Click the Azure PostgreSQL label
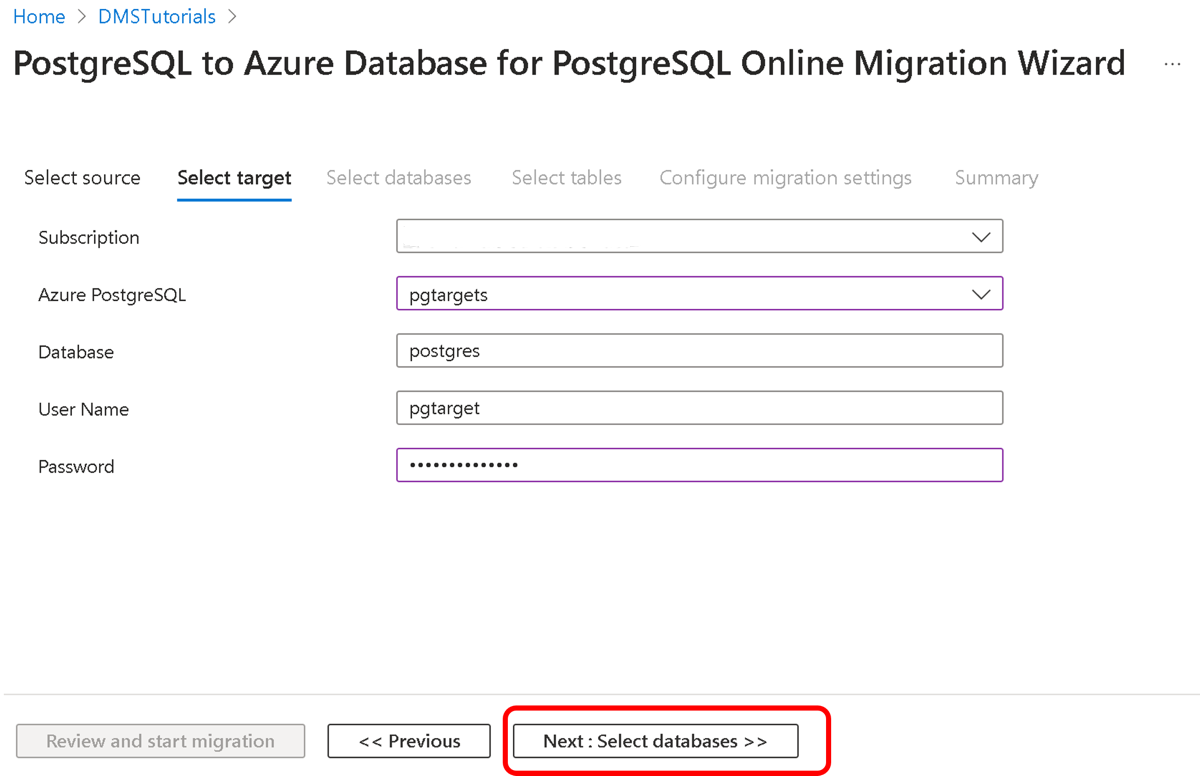The width and height of the screenshot is (1200, 776). 112,295
